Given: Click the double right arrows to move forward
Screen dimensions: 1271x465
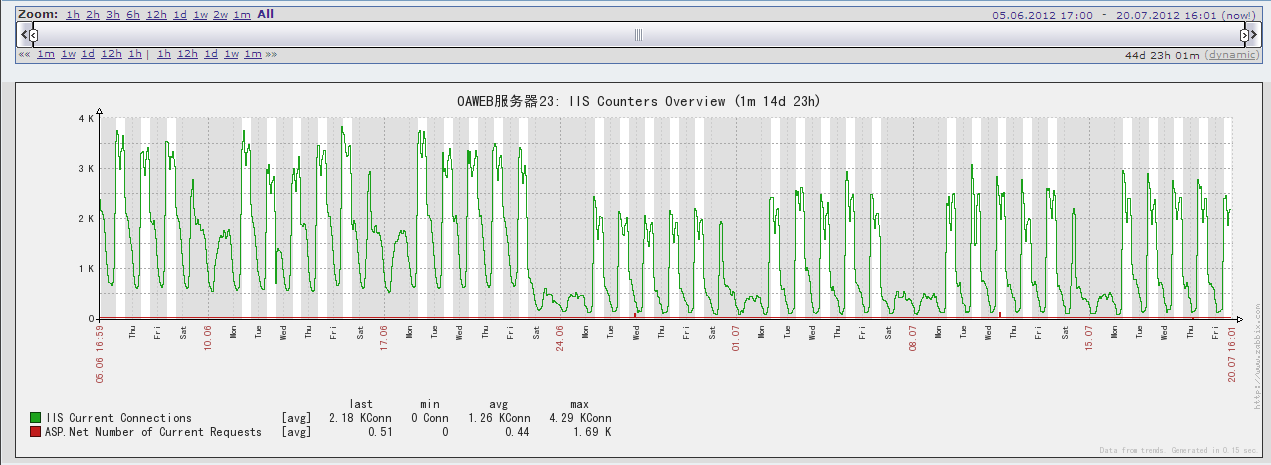Looking at the screenshot, I should tap(272, 54).
